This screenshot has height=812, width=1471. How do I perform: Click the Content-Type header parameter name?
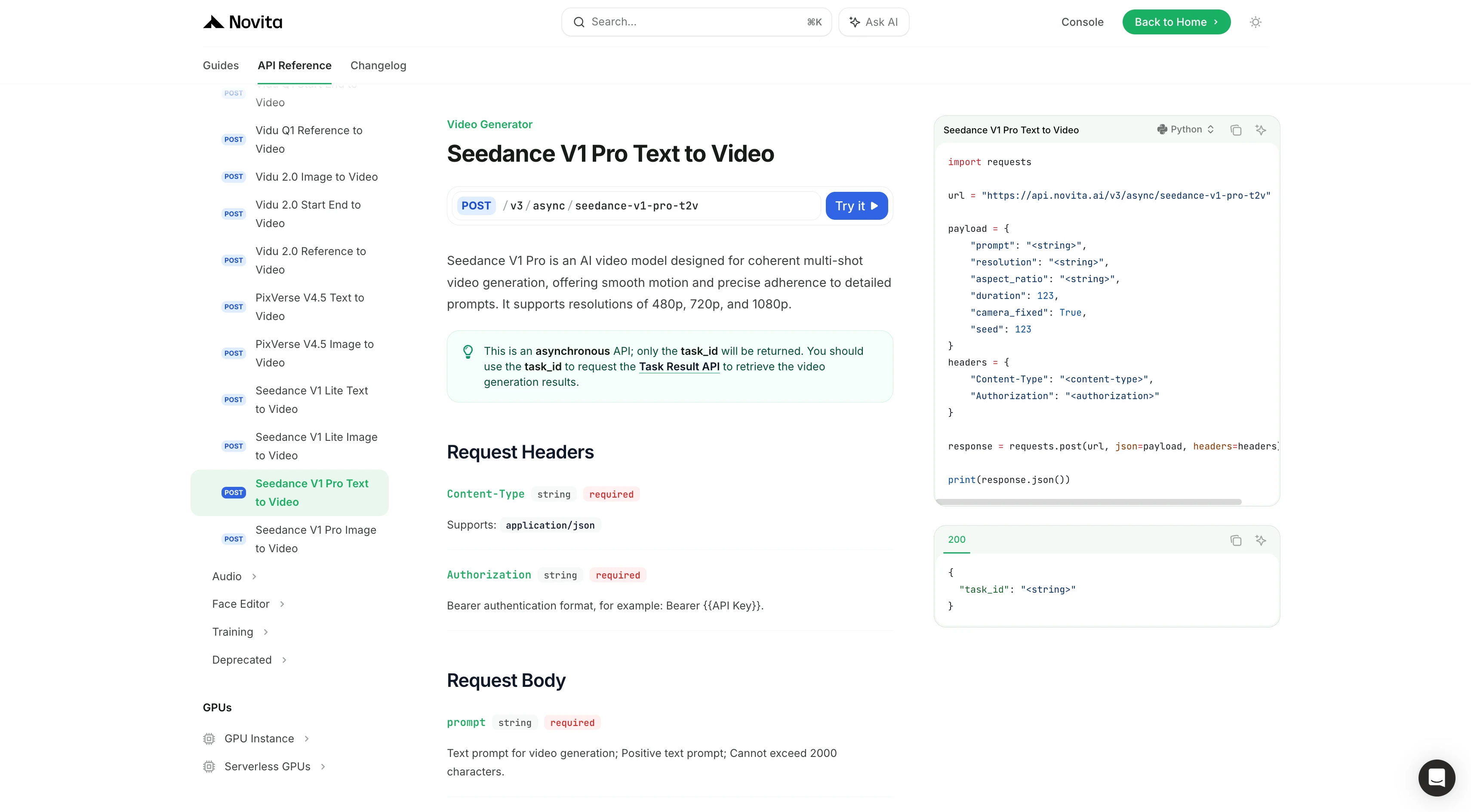click(485, 495)
